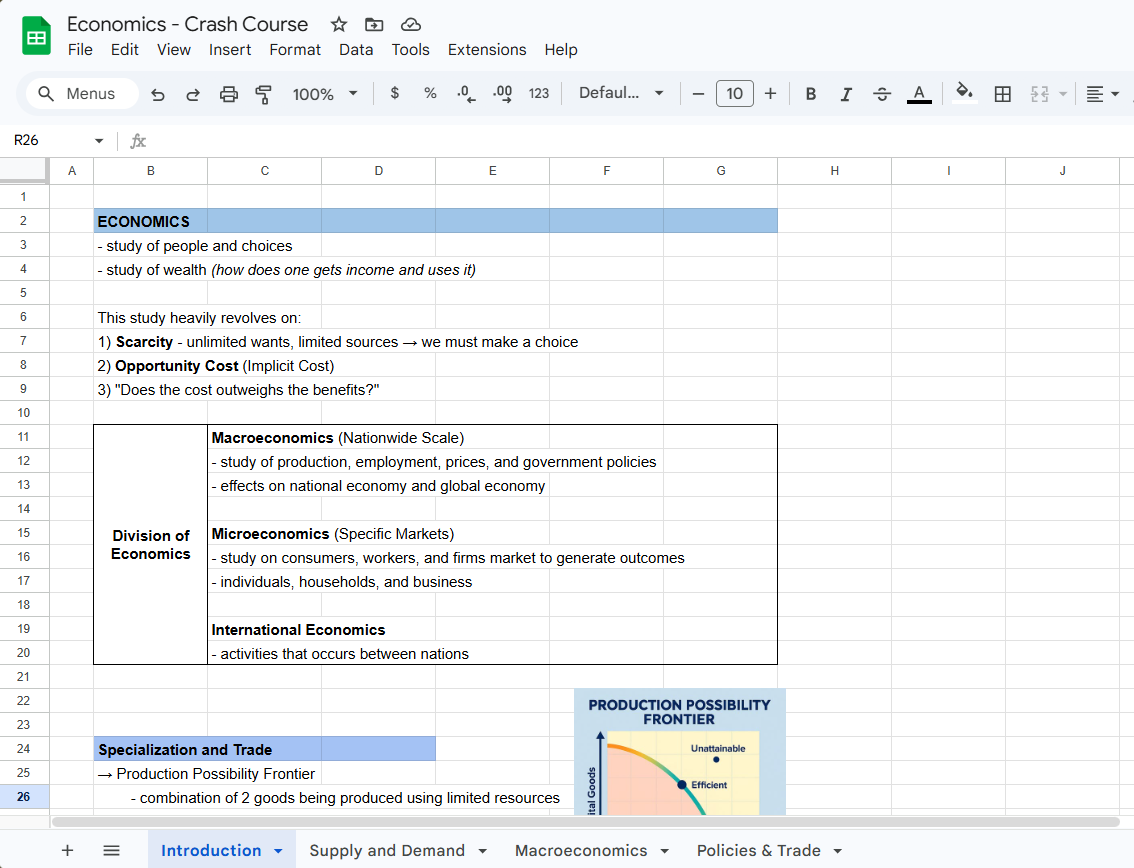Open the fill color picker
The image size is (1134, 868).
(964, 93)
